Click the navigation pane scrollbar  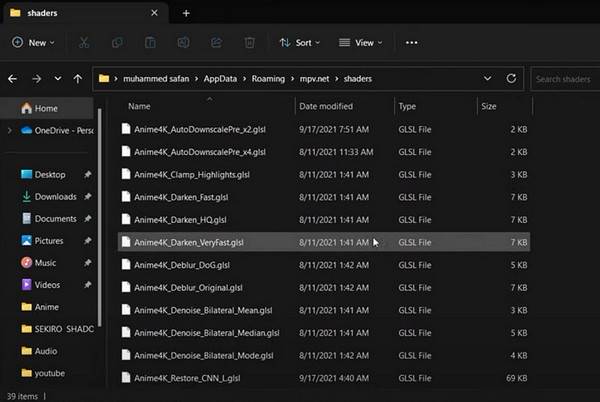(100, 217)
